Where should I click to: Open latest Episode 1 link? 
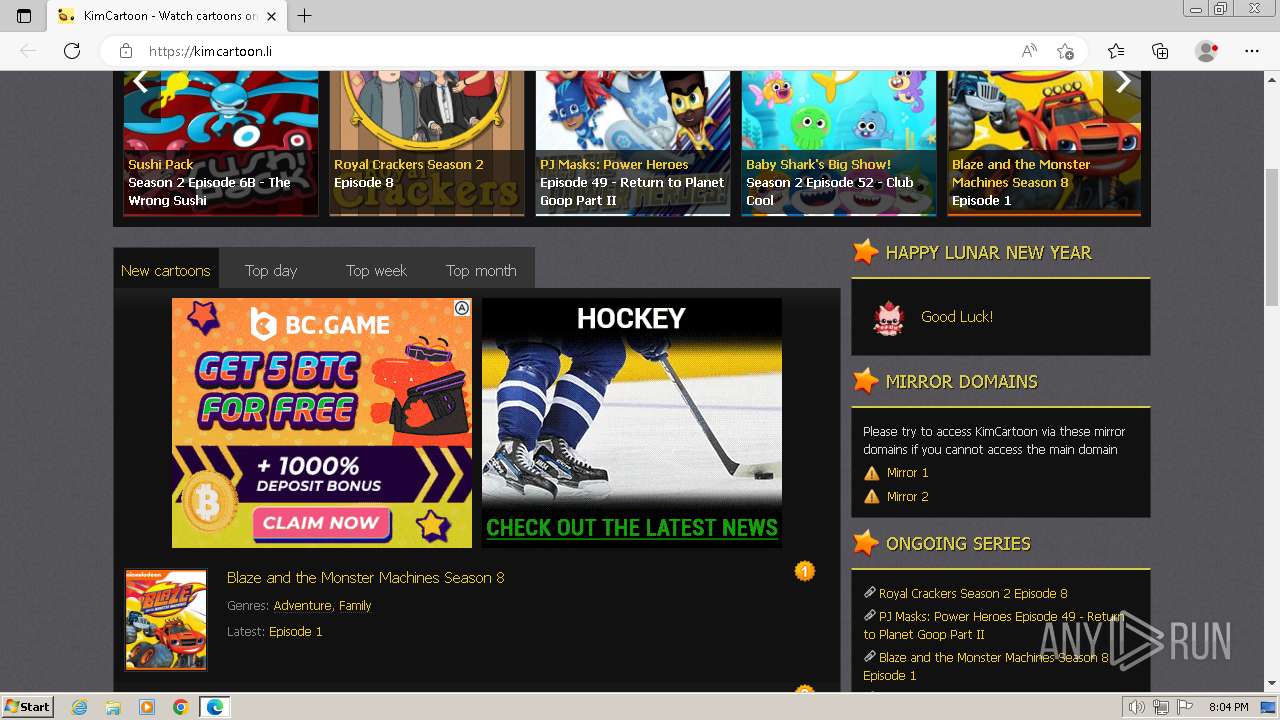point(296,631)
